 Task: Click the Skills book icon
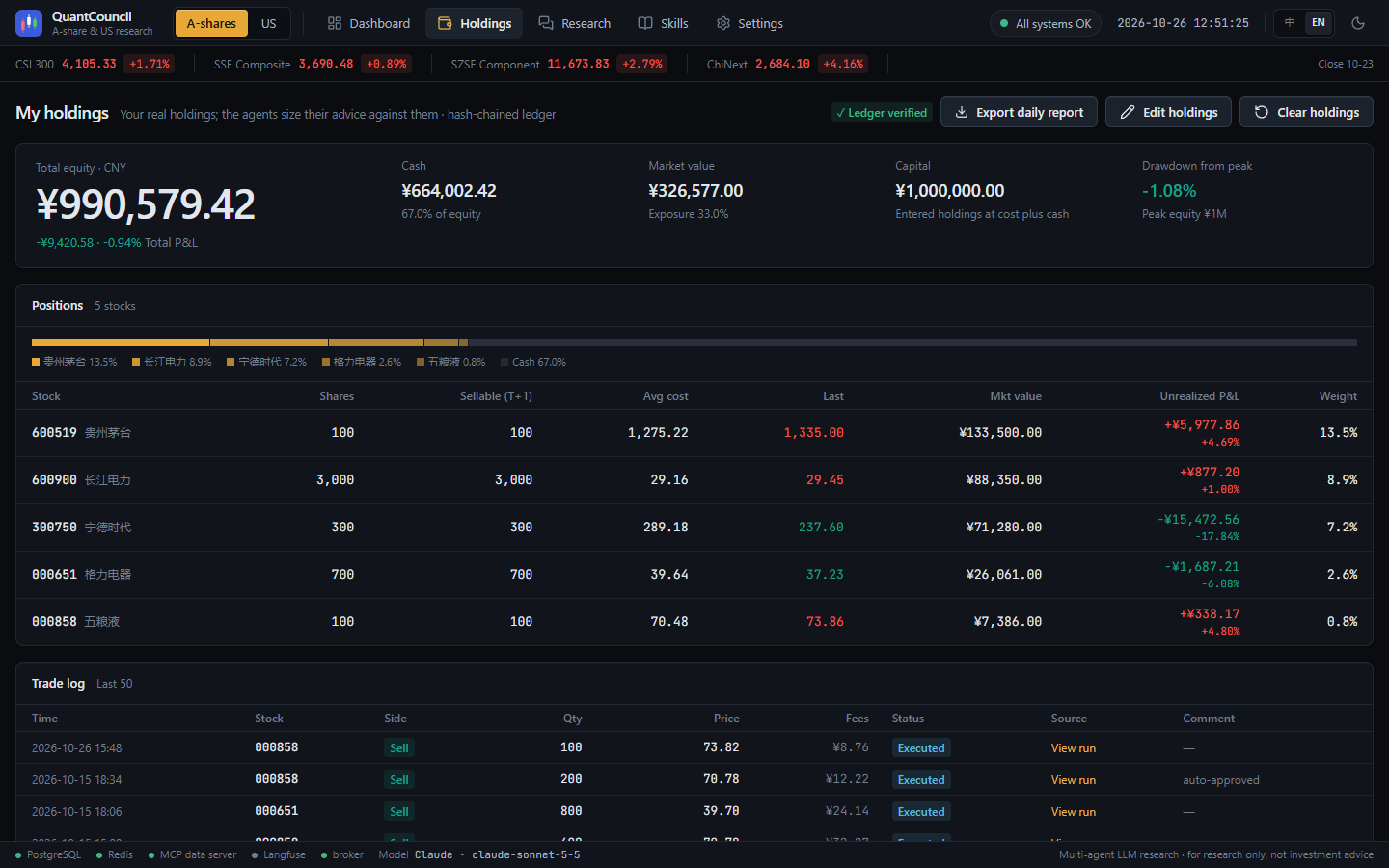coord(645,23)
